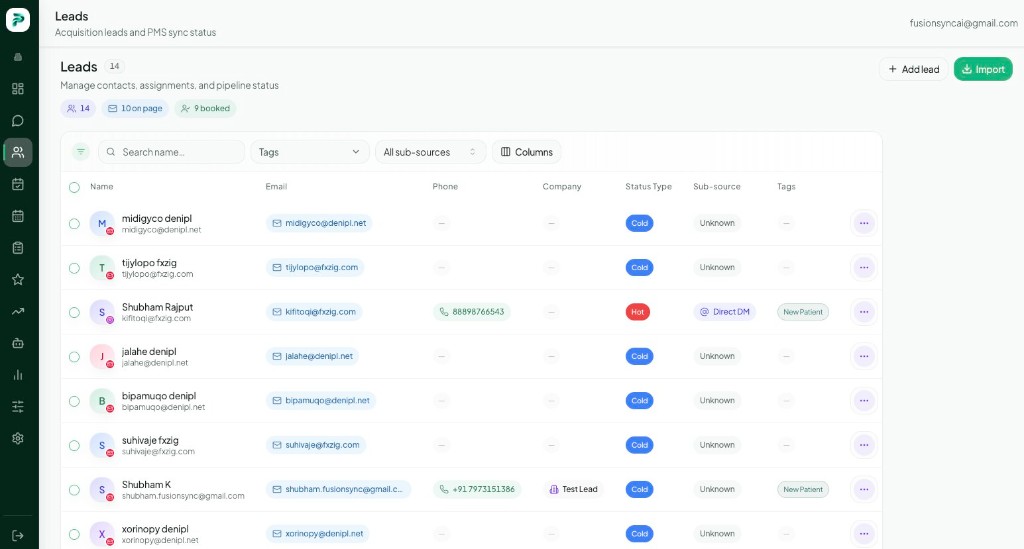Open the row menu for Shubham Rajput
This screenshot has height=549, width=1024.
[864, 312]
